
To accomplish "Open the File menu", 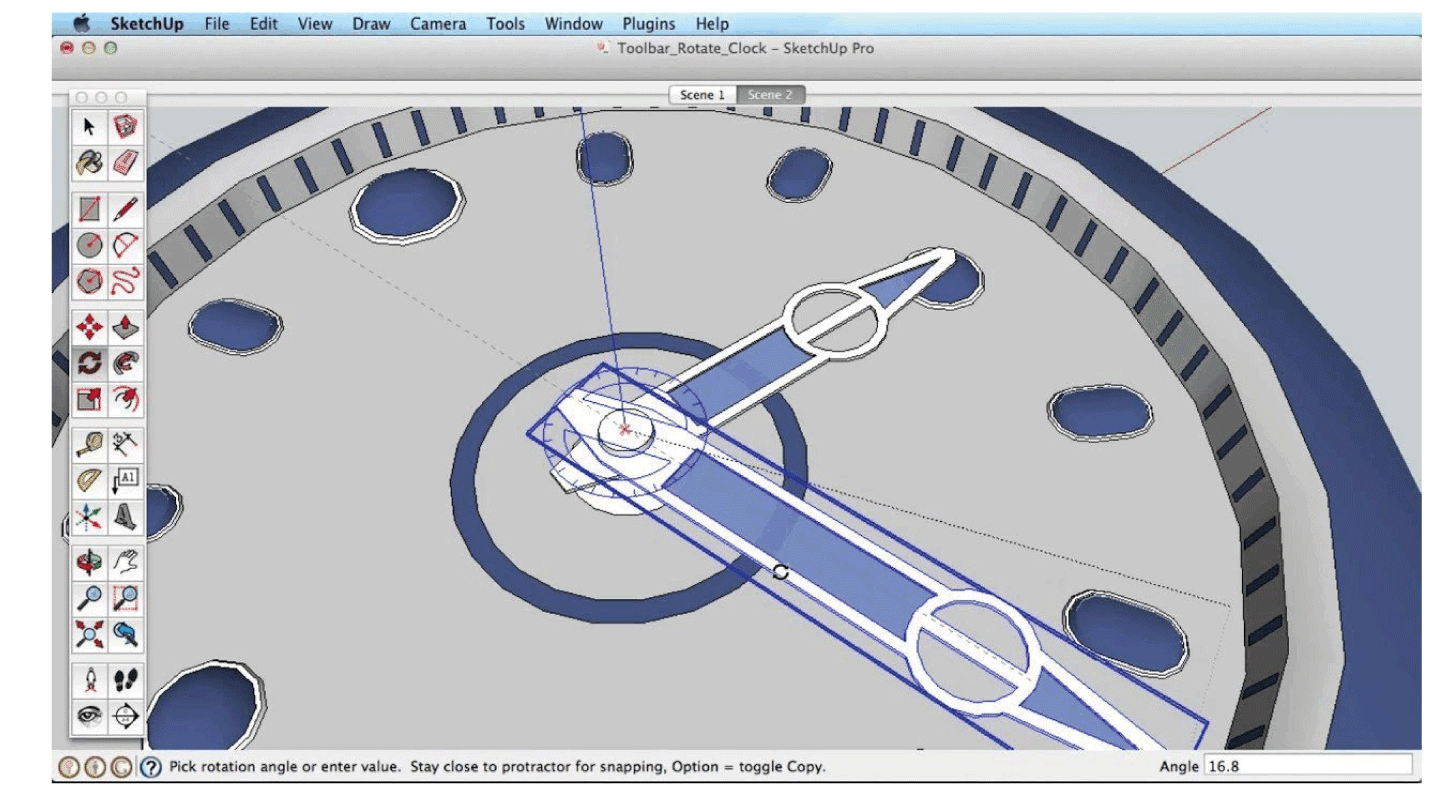I will click(217, 23).
